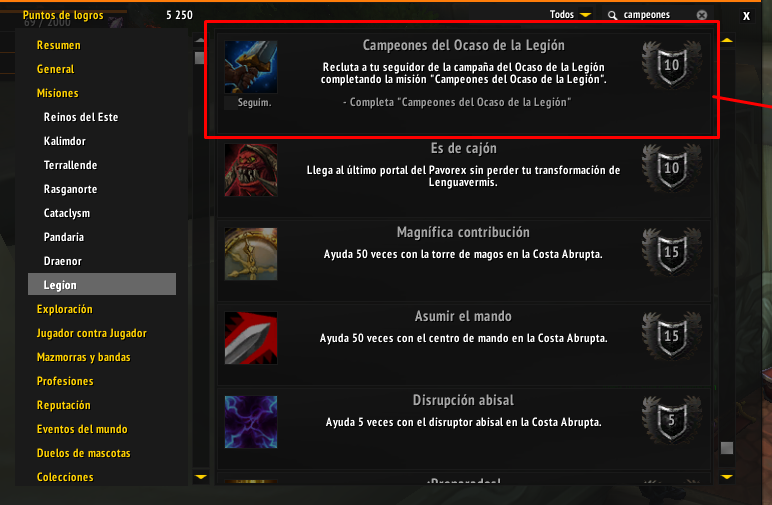Image resolution: width=772 pixels, height=505 pixels.
Task: Expand the Misiones category
Action: [x=58, y=93]
